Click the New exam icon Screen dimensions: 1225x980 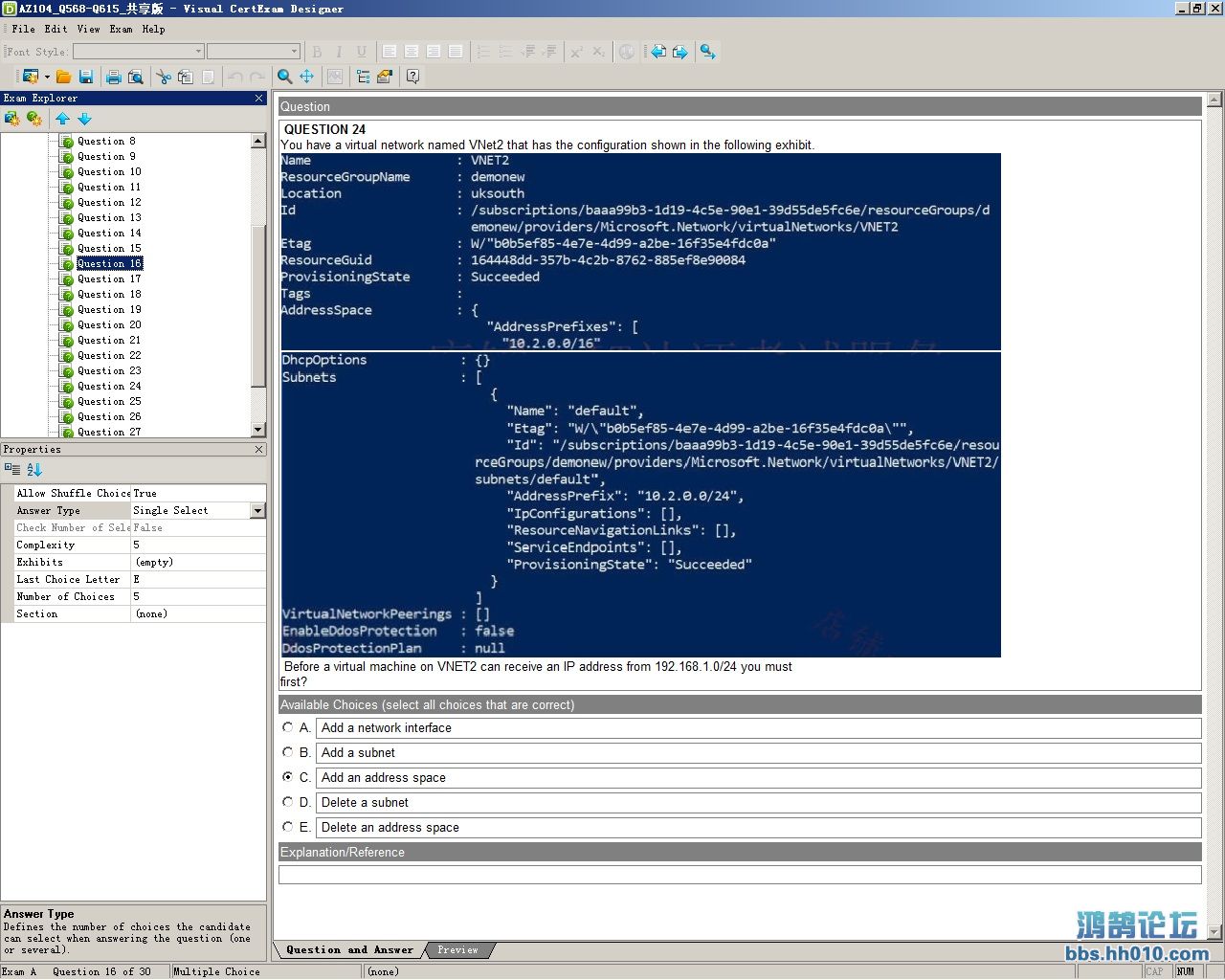[31, 77]
